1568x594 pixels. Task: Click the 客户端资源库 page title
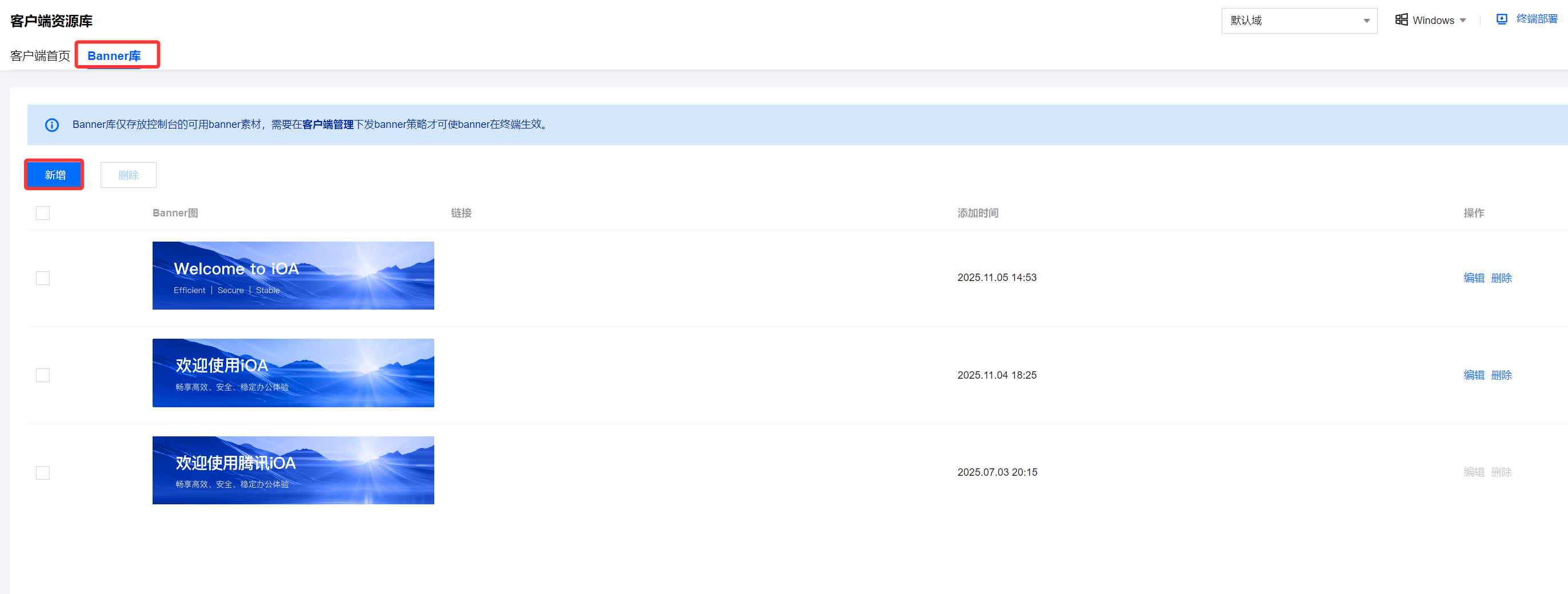point(52,21)
